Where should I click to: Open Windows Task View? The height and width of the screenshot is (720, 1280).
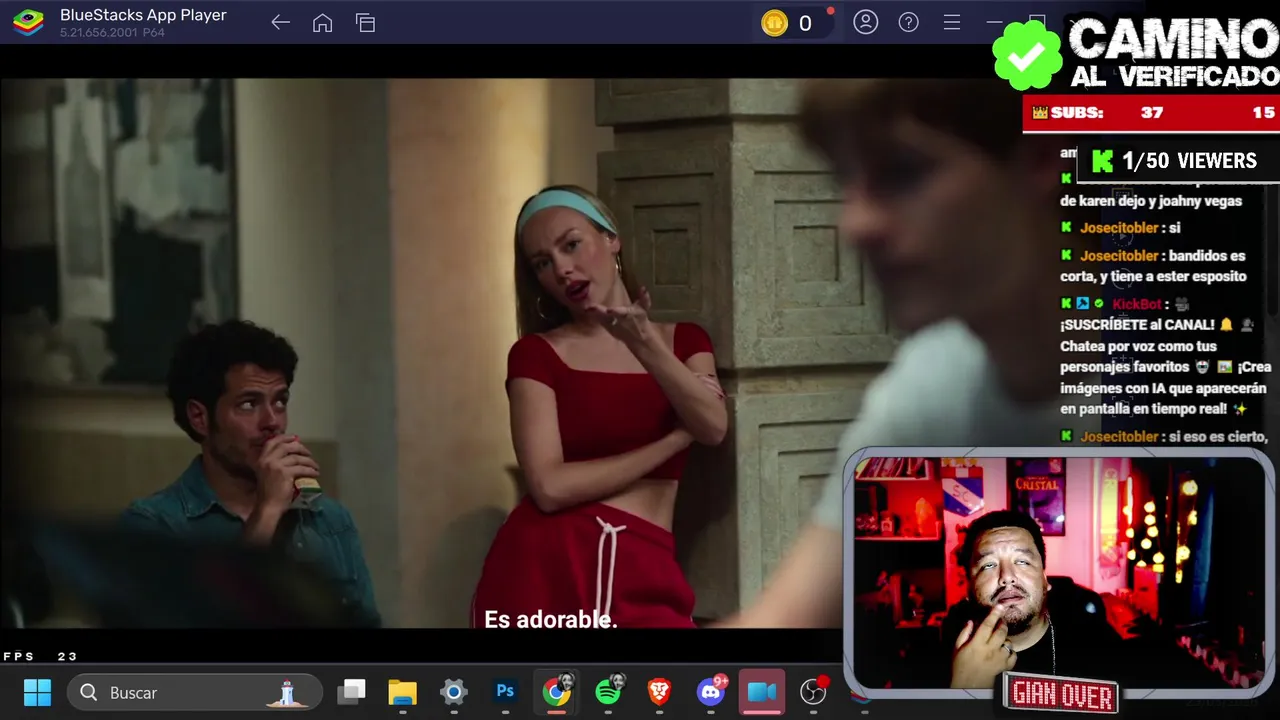click(x=351, y=692)
